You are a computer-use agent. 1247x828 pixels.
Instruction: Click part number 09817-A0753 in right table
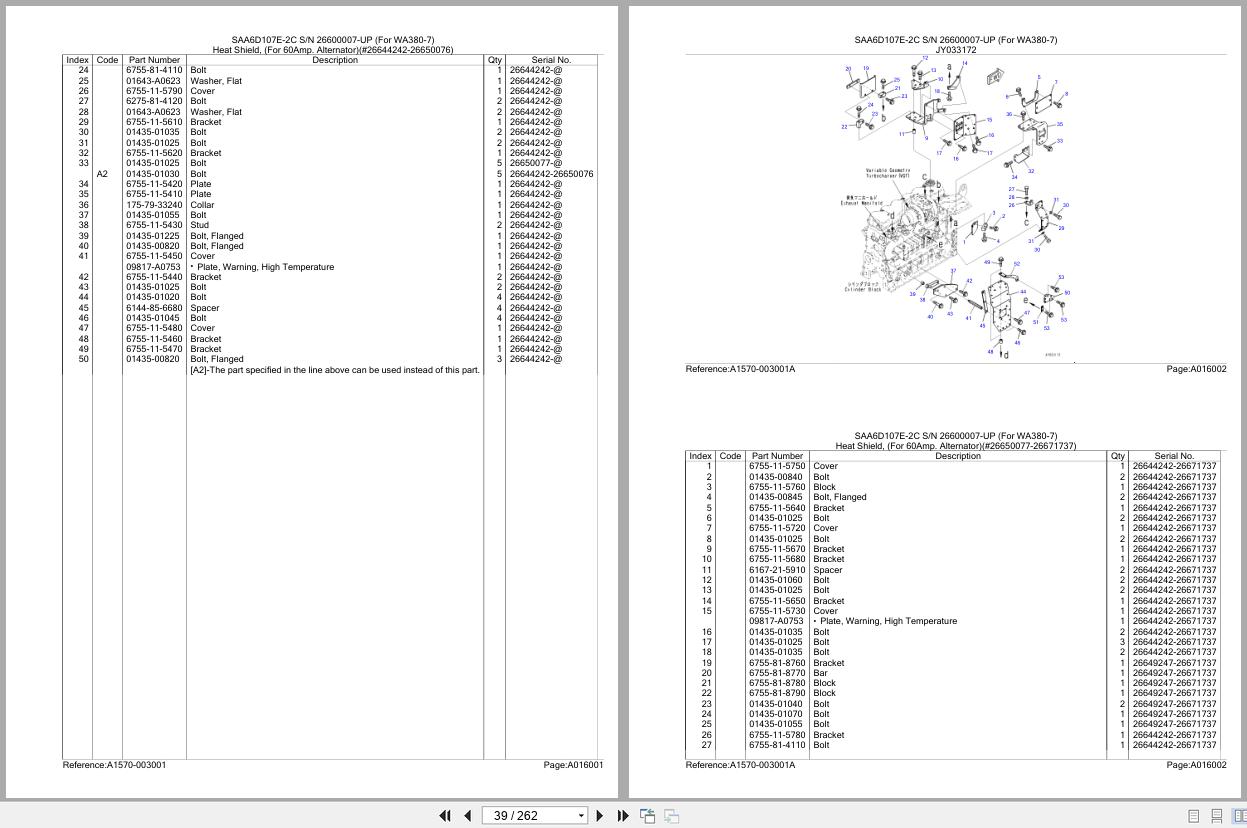point(777,621)
